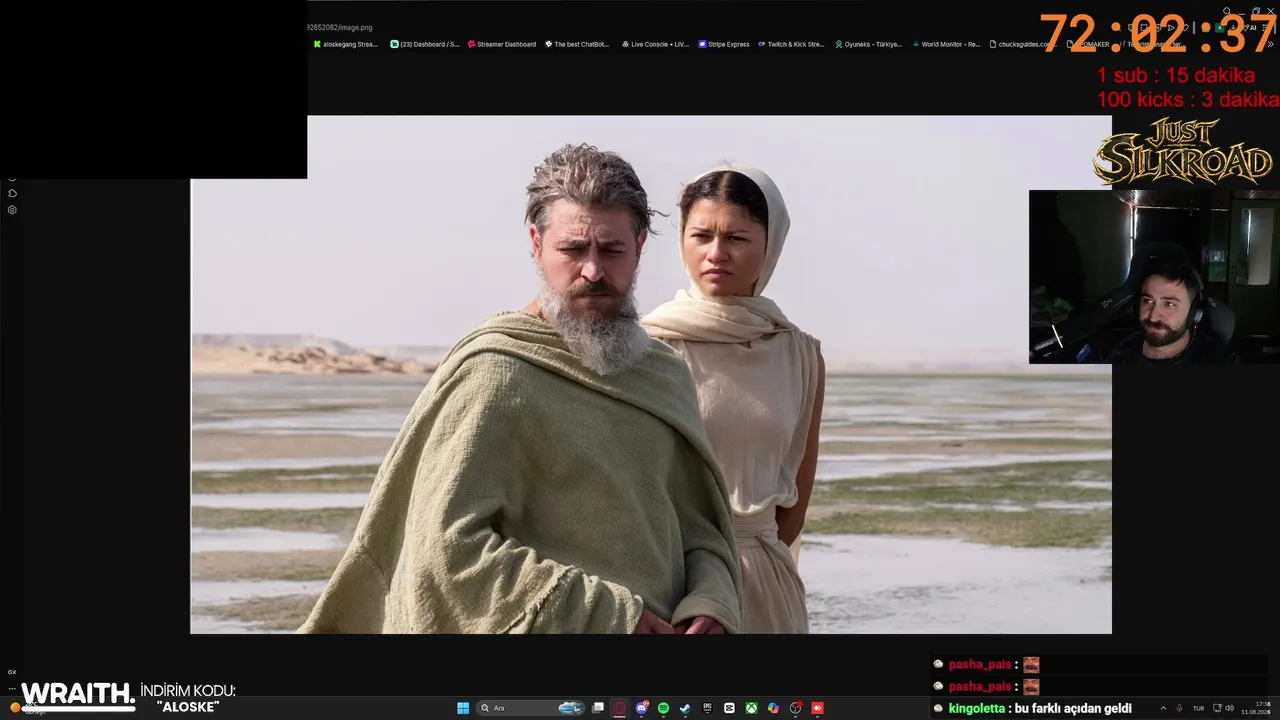Open the Live Console bookmark

655,44
